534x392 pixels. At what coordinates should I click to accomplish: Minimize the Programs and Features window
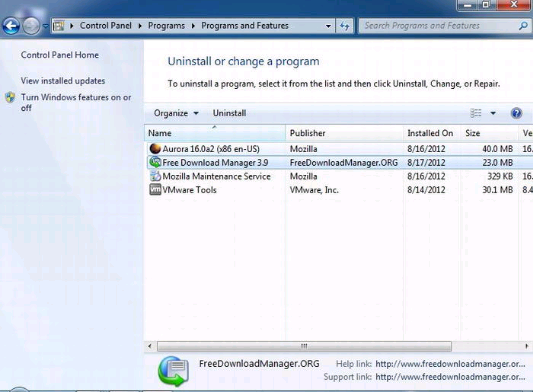tap(468, 5)
